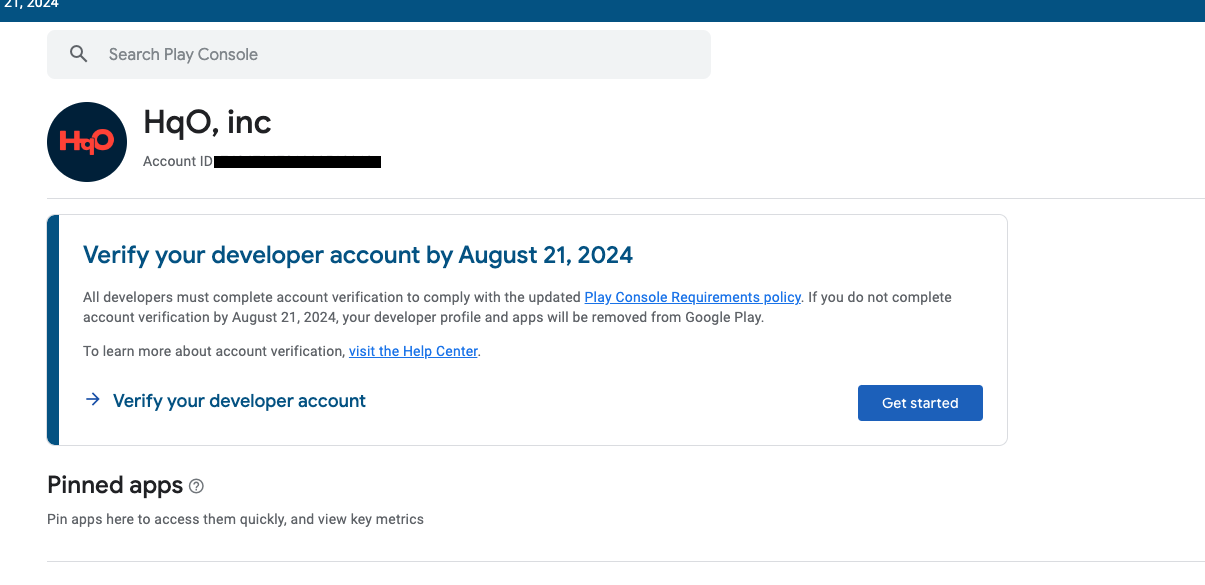Click the arrow icon beside Verify your developer account
Image resolution: width=1205 pixels, height=585 pixels.
click(93, 400)
